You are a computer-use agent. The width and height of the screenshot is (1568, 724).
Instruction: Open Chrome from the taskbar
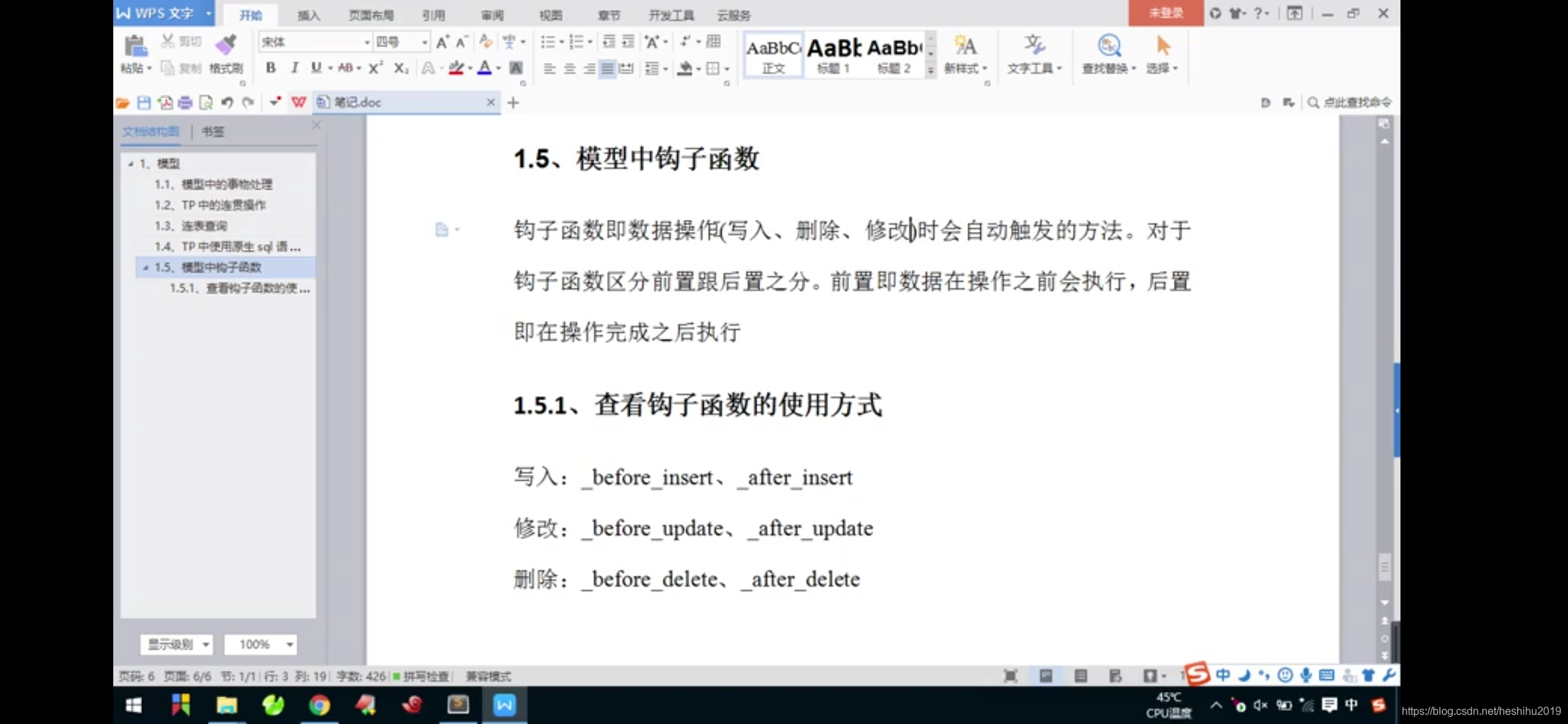[319, 705]
